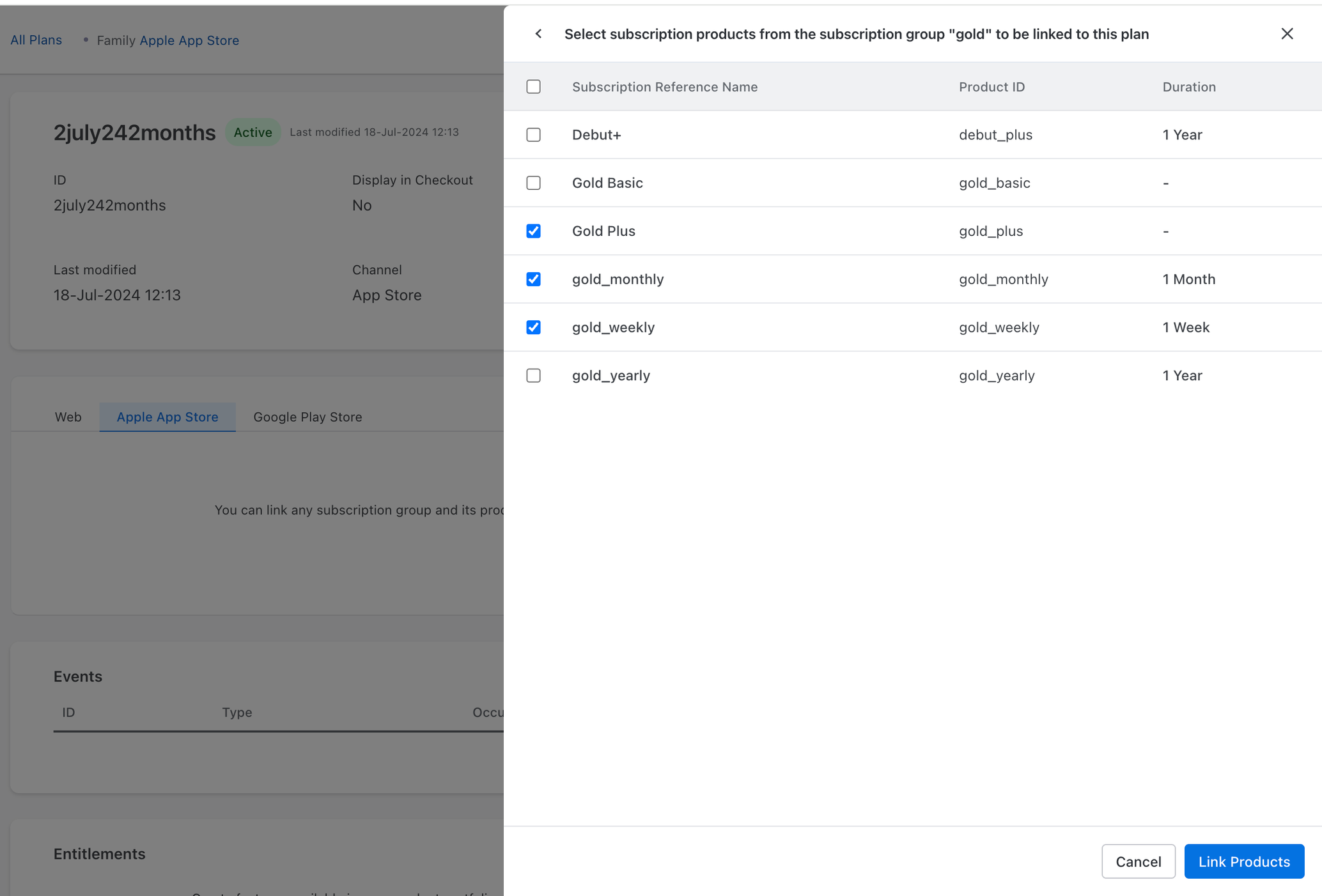Image resolution: width=1322 pixels, height=896 pixels.
Task: Close the product selection panel
Action: (1287, 34)
